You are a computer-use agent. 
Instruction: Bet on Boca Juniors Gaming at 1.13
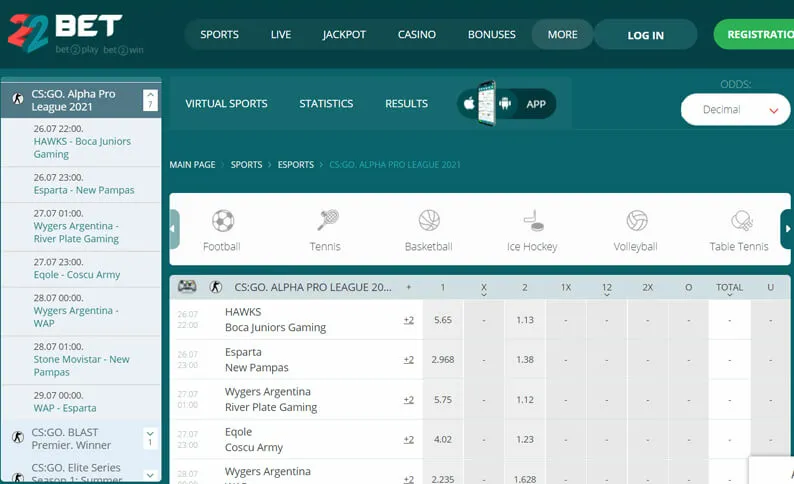[525, 320]
